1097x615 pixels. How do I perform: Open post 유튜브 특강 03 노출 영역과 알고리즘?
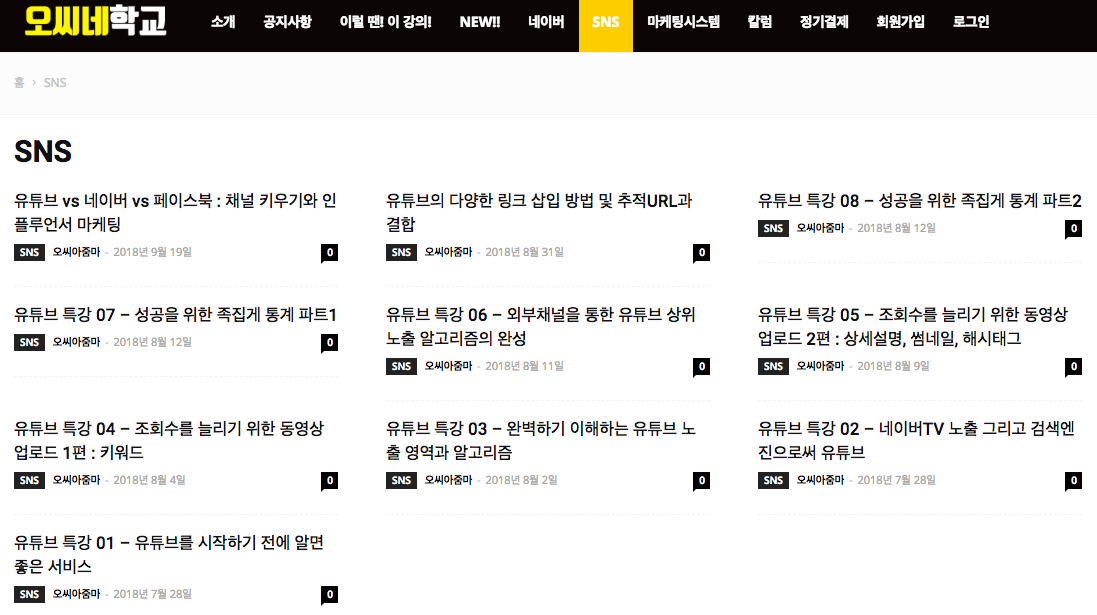coord(541,440)
